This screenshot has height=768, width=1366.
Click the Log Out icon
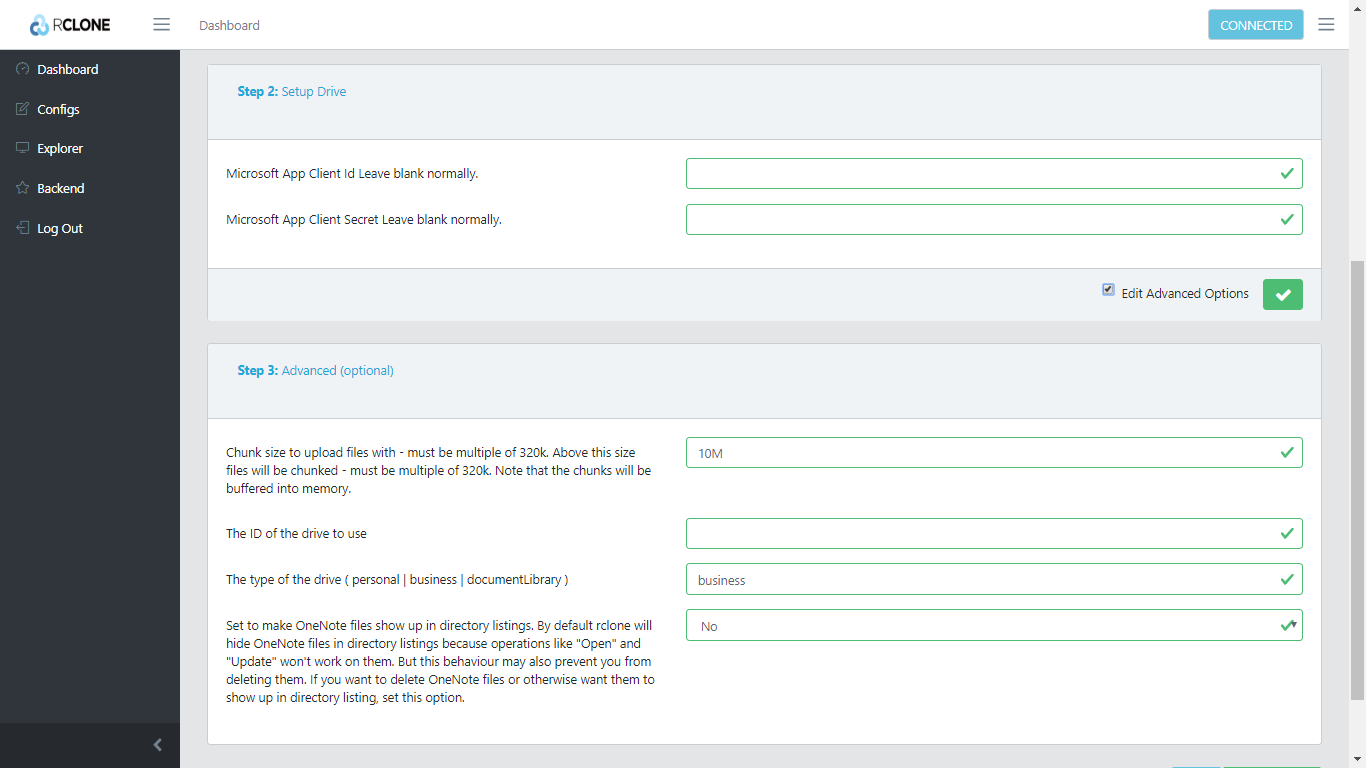tap(23, 228)
